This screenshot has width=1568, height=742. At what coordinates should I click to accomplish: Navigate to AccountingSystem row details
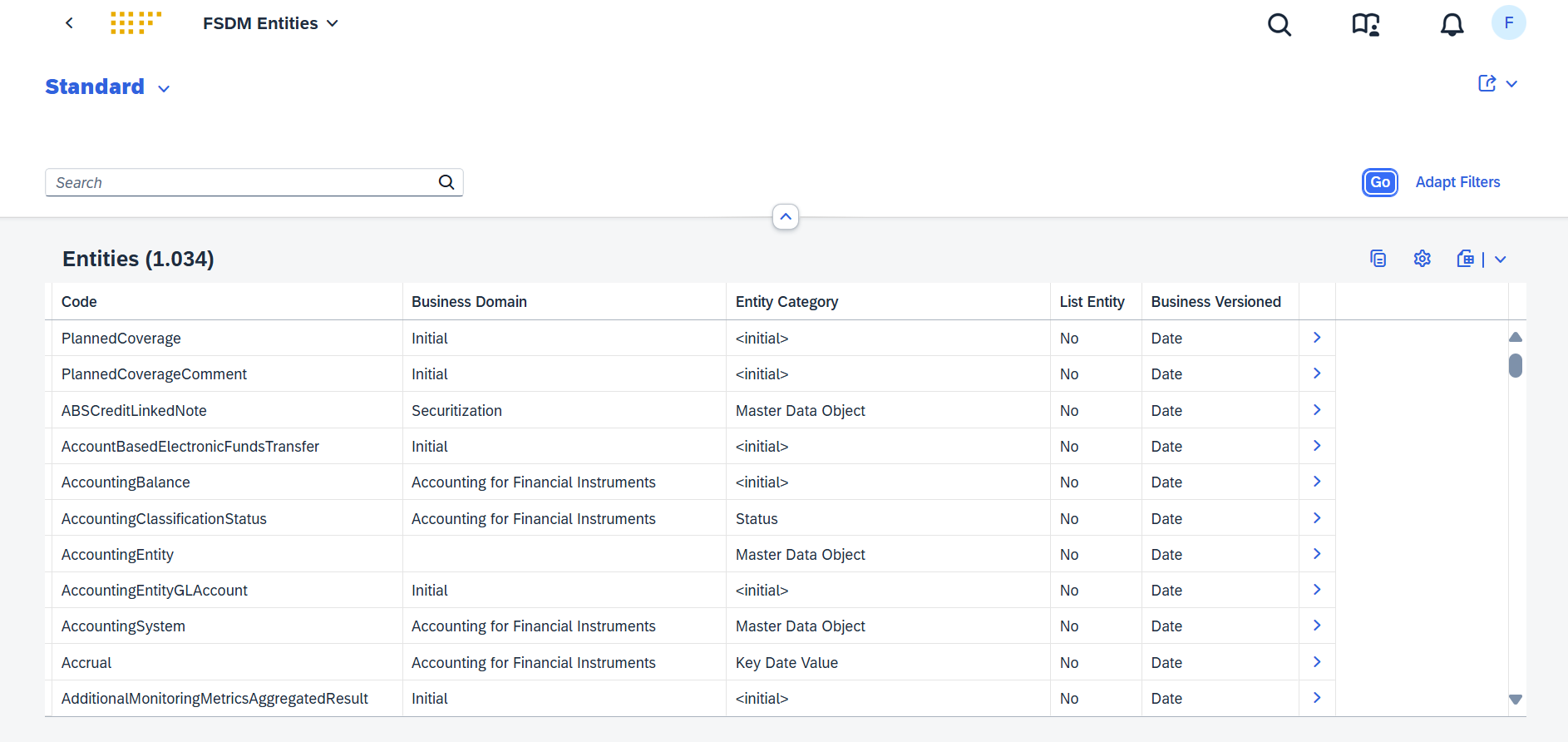1317,626
